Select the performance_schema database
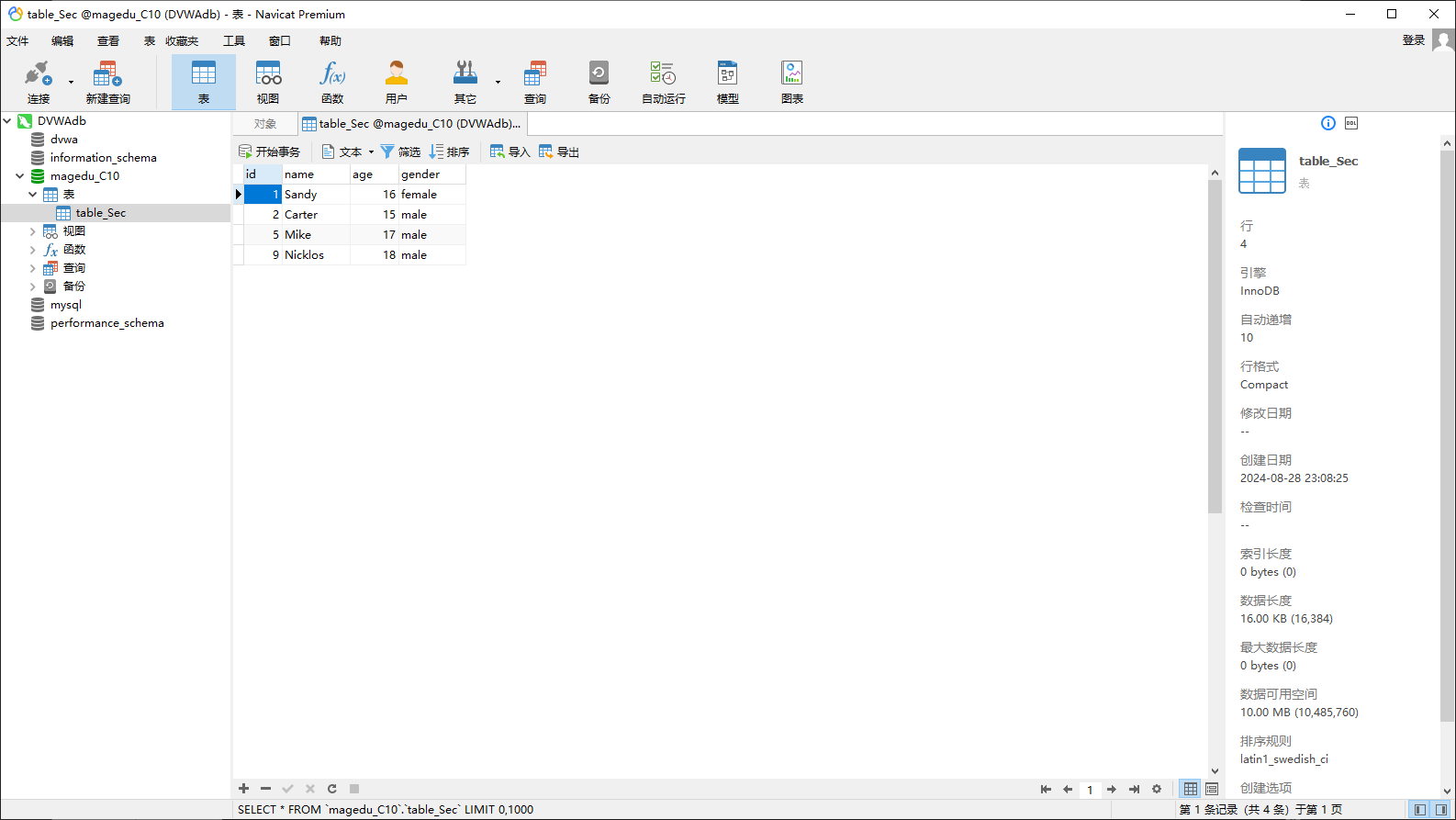 (107, 323)
